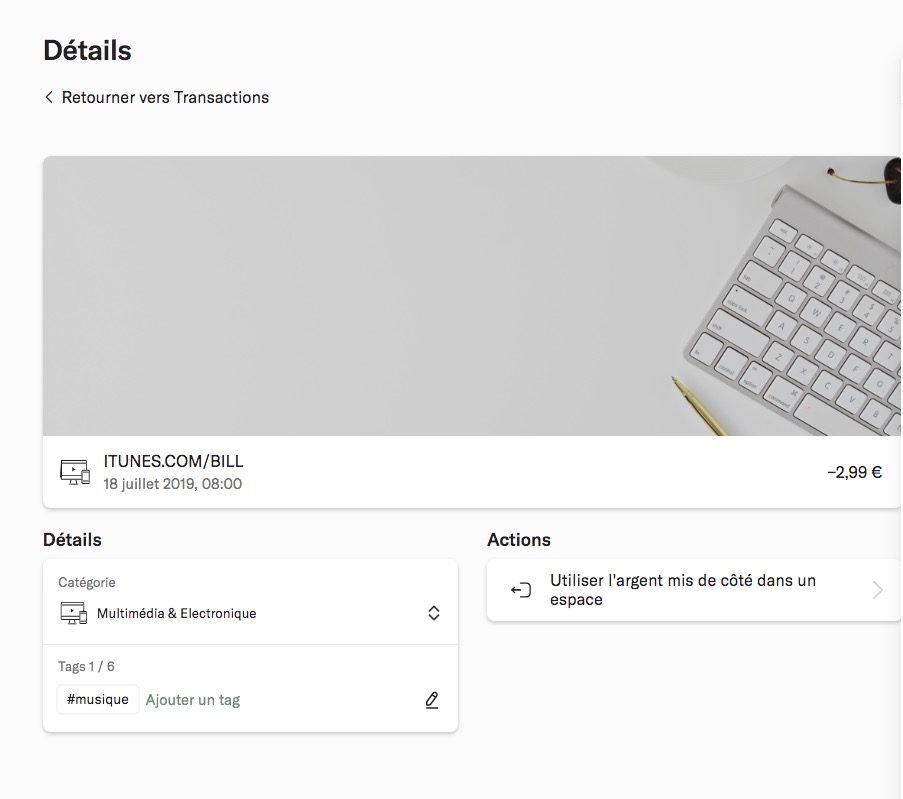Viewport: 903px width, 799px height.
Task: Click the Actions section heading
Action: 519,540
